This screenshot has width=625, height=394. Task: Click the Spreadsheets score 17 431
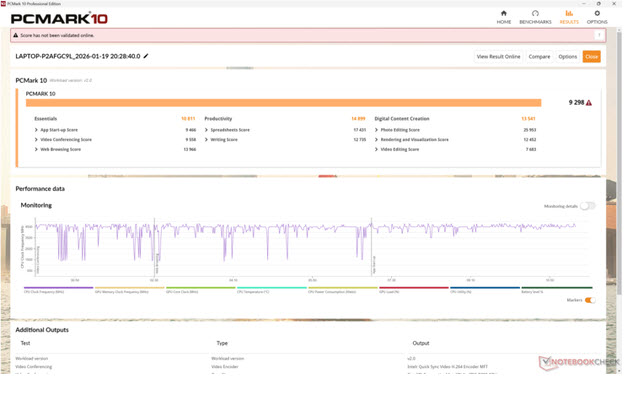(360, 130)
